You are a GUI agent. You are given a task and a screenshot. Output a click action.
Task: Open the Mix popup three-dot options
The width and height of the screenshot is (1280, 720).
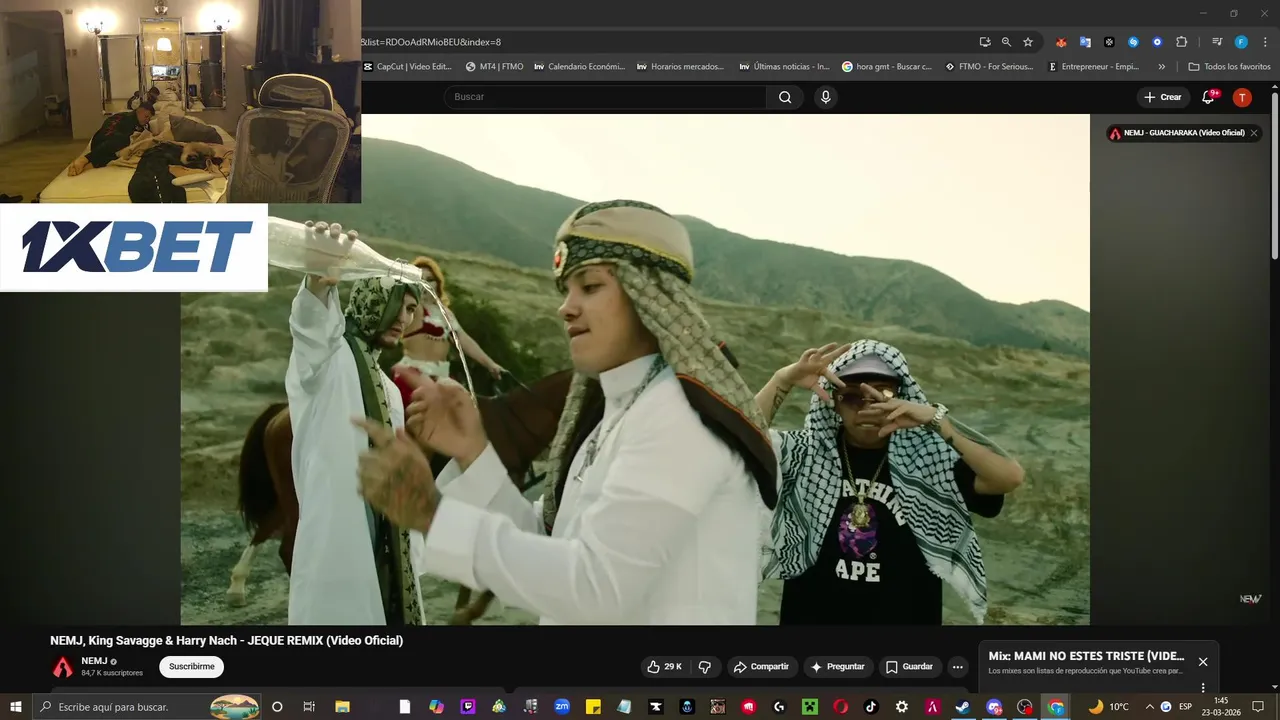coord(1203,687)
